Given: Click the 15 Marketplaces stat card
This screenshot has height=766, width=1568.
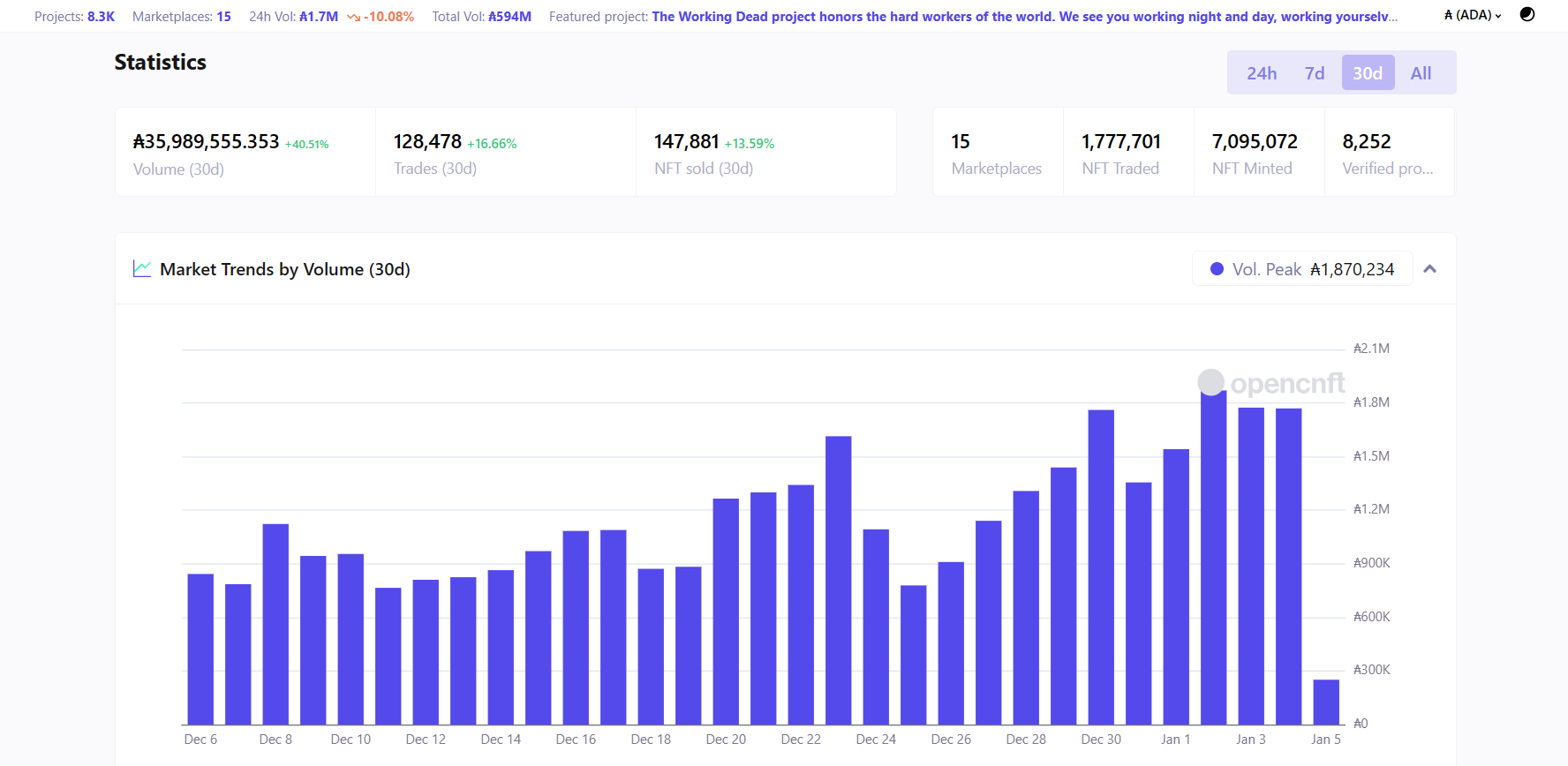Looking at the screenshot, I should tap(998, 152).
